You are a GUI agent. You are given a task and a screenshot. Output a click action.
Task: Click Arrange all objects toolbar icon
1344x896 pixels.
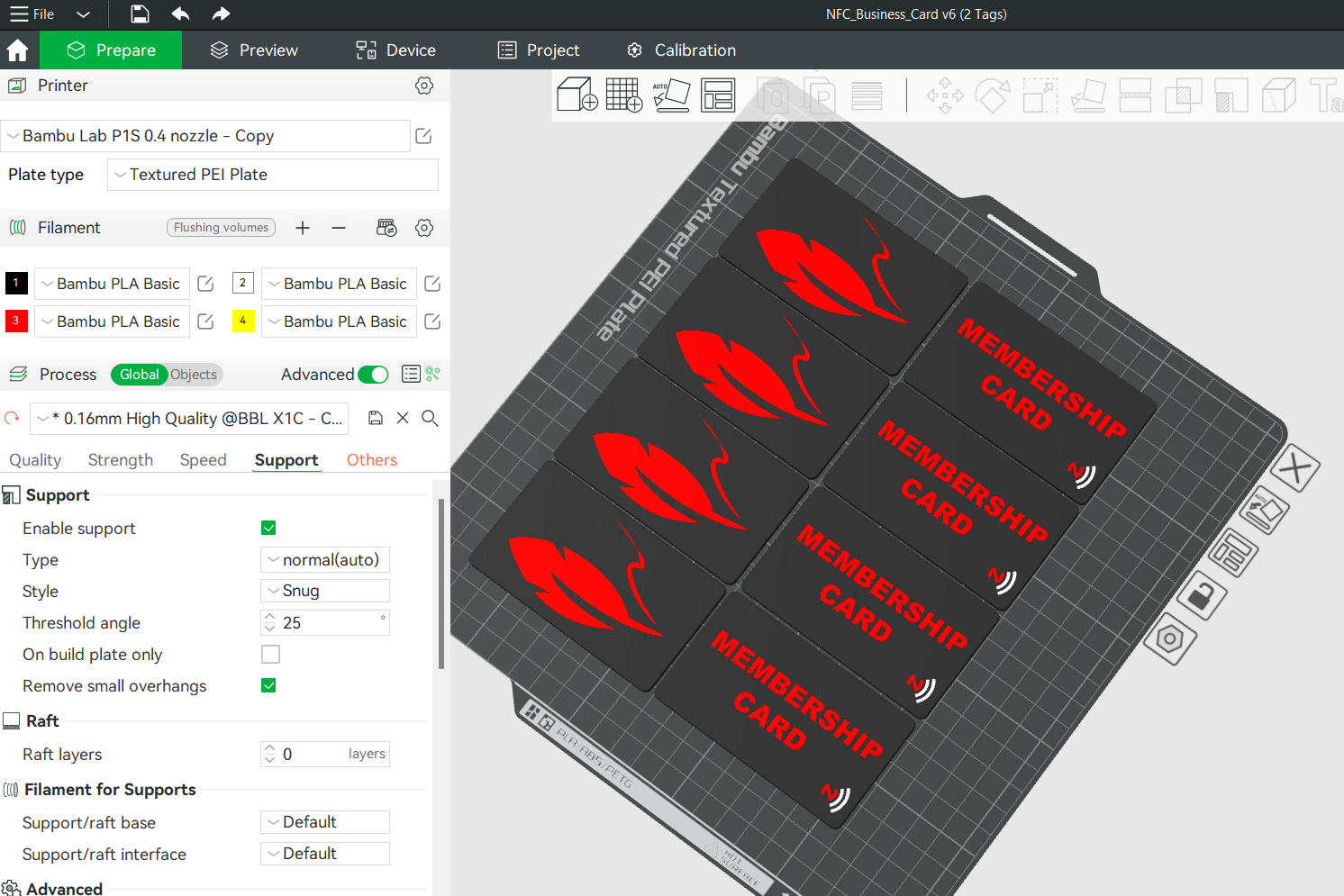(718, 95)
